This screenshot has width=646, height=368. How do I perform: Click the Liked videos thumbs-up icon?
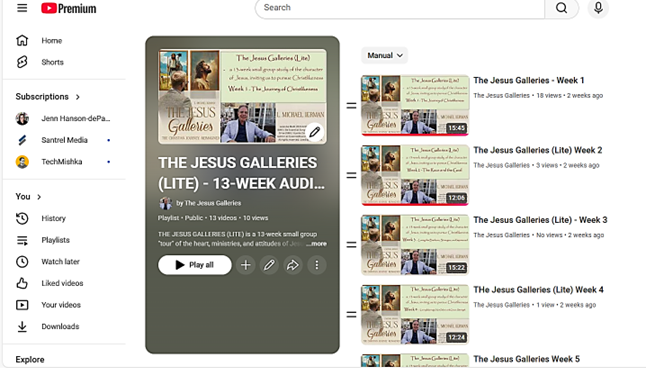point(22,283)
